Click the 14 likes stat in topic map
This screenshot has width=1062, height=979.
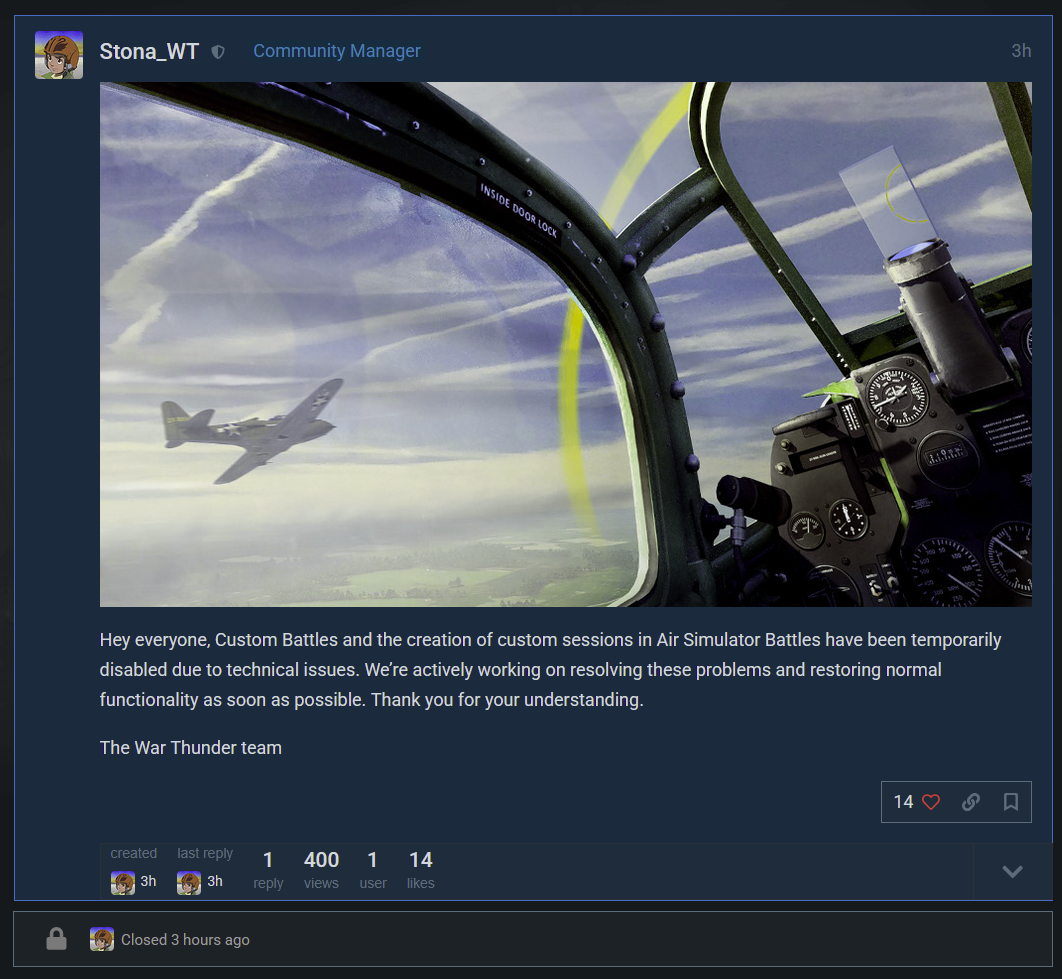coord(421,870)
